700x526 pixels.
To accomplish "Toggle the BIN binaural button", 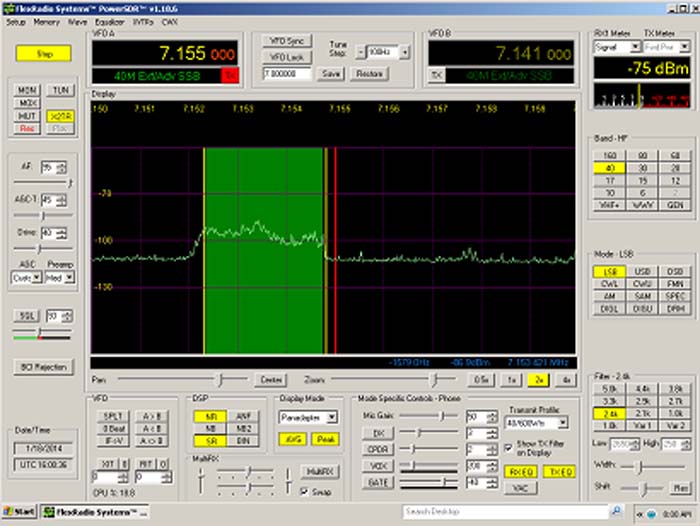I will click(243, 441).
